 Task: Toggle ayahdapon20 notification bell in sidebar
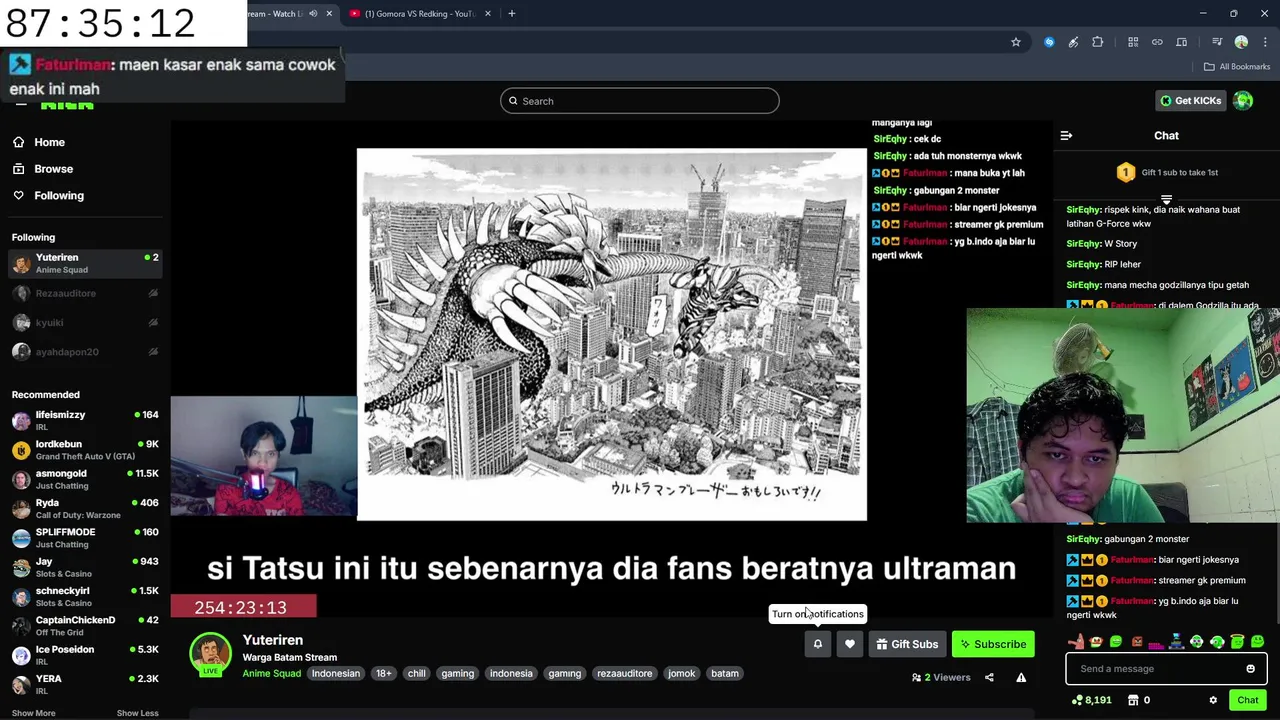153,351
